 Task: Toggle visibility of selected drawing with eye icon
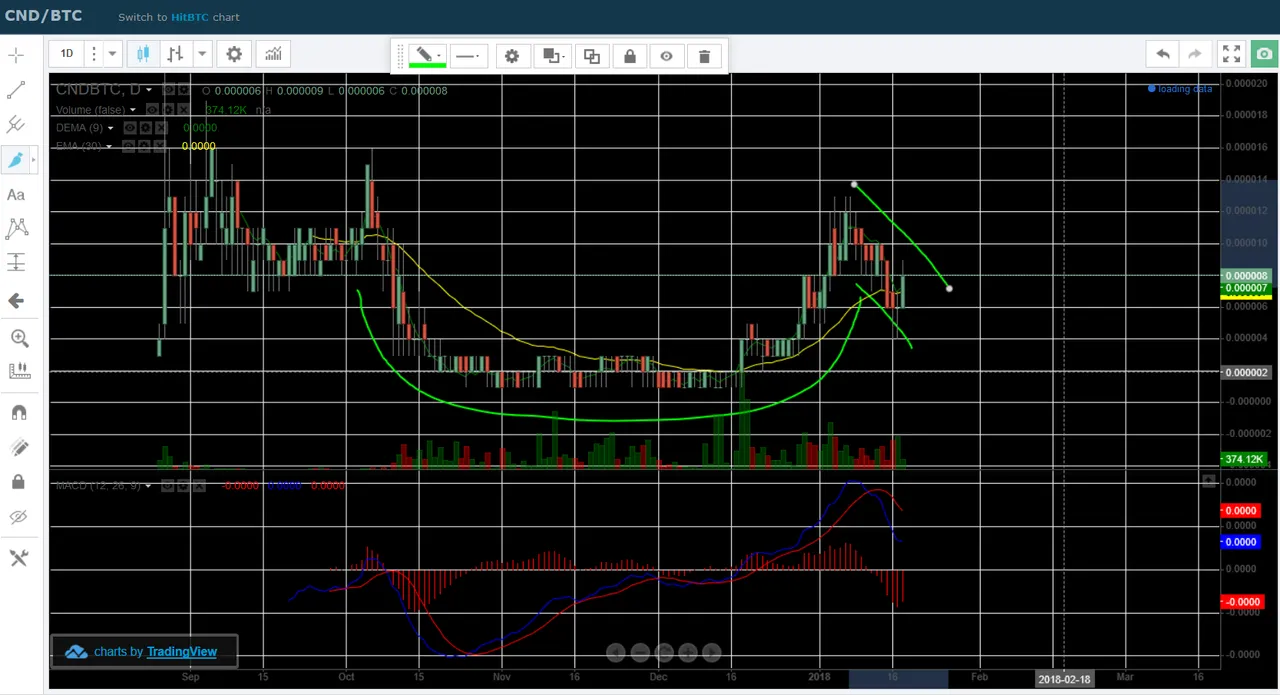coord(667,56)
